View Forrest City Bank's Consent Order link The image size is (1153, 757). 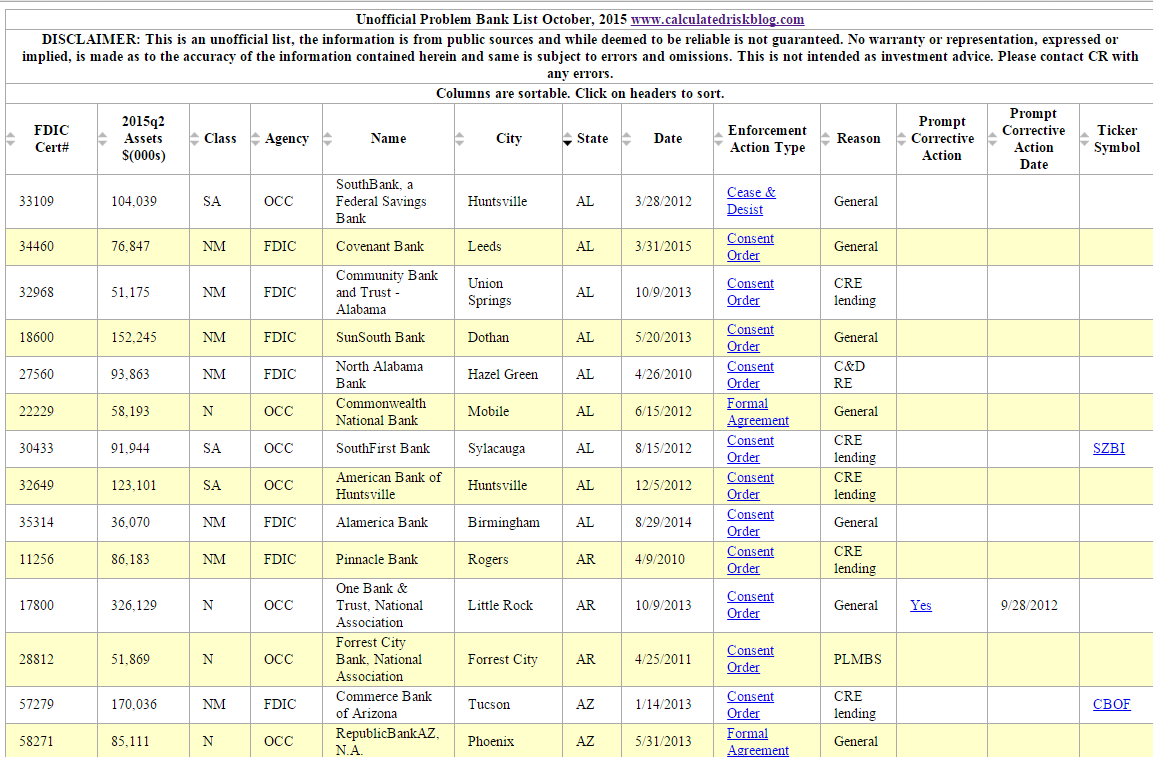pyautogui.click(x=750, y=659)
